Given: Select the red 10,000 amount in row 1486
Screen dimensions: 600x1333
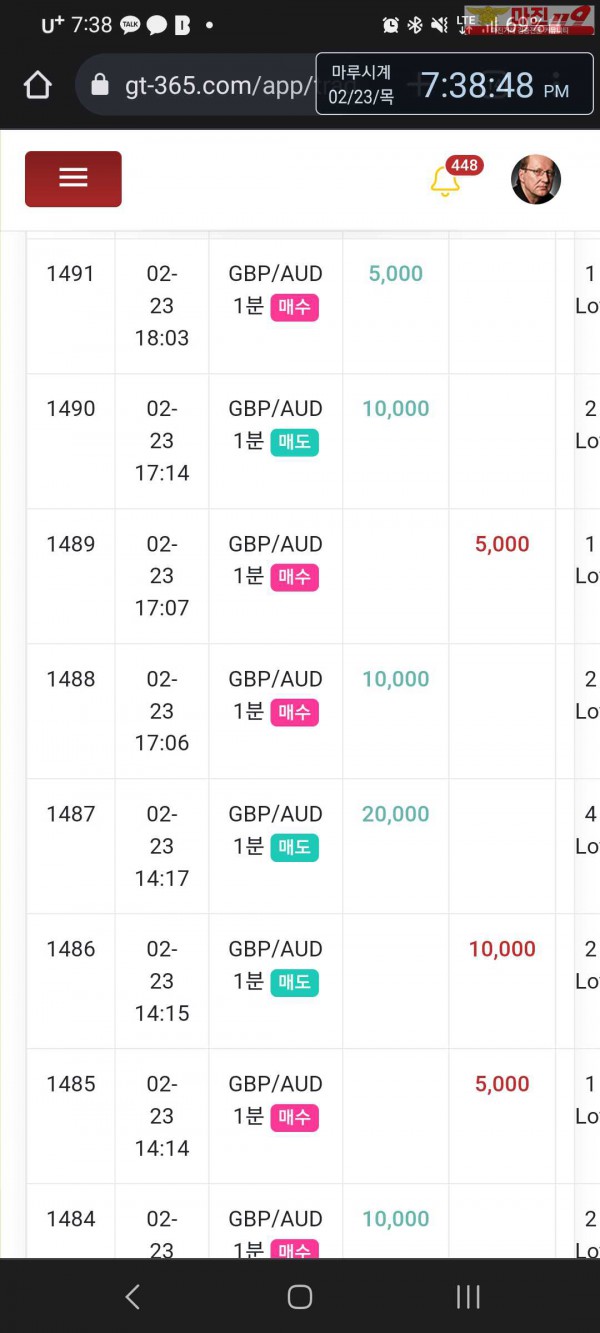Looking at the screenshot, I should tap(502, 949).
